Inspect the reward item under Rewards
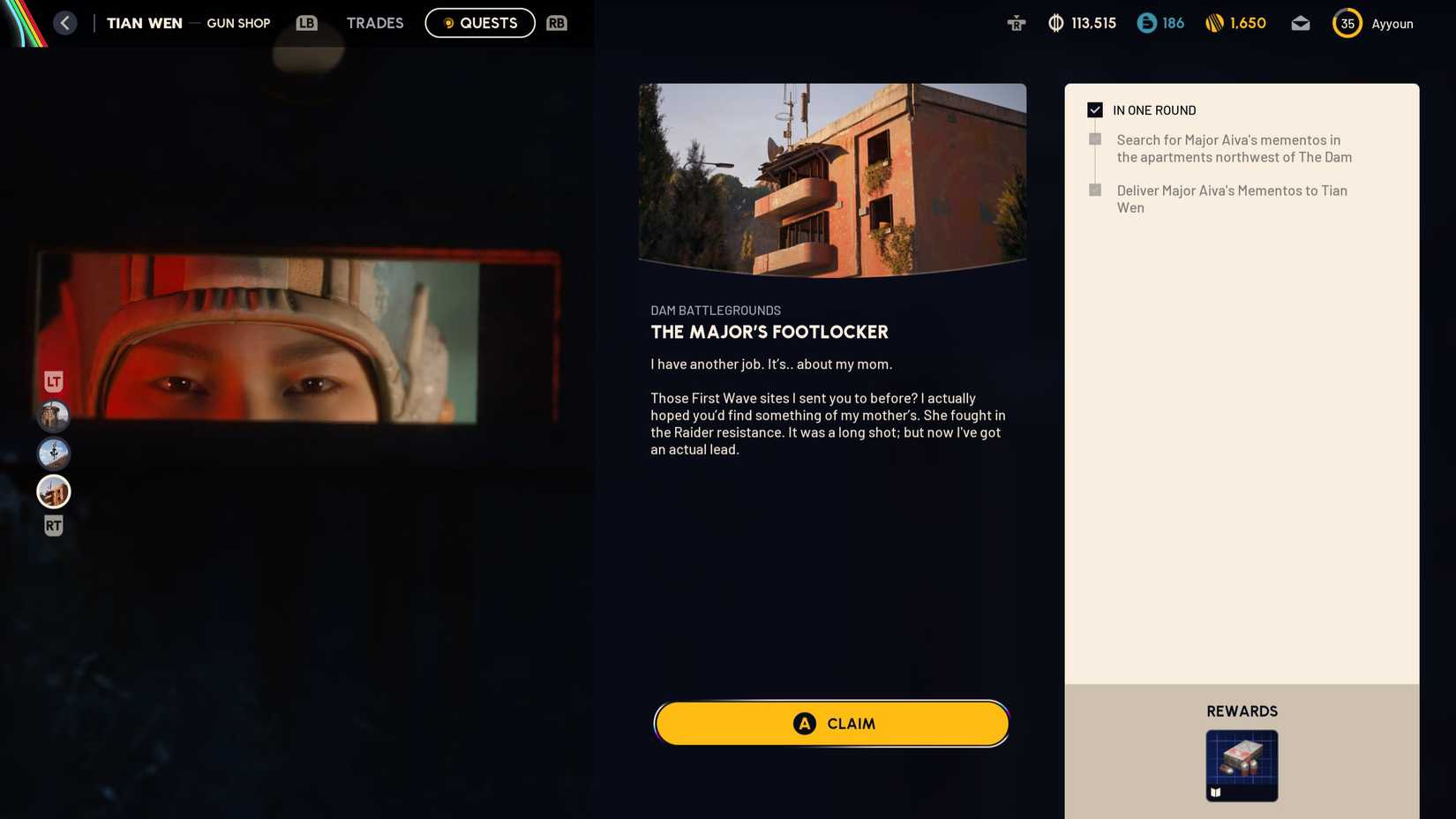Image resolution: width=1456 pixels, height=819 pixels. [x=1242, y=765]
